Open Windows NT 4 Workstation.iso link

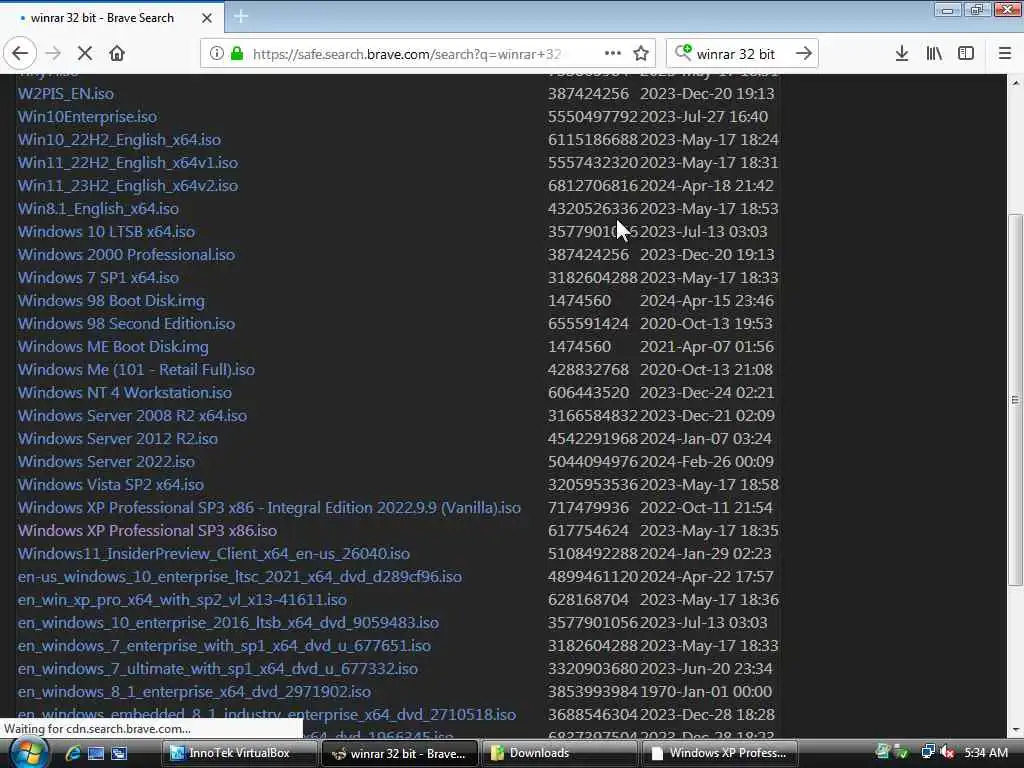[x=125, y=392]
